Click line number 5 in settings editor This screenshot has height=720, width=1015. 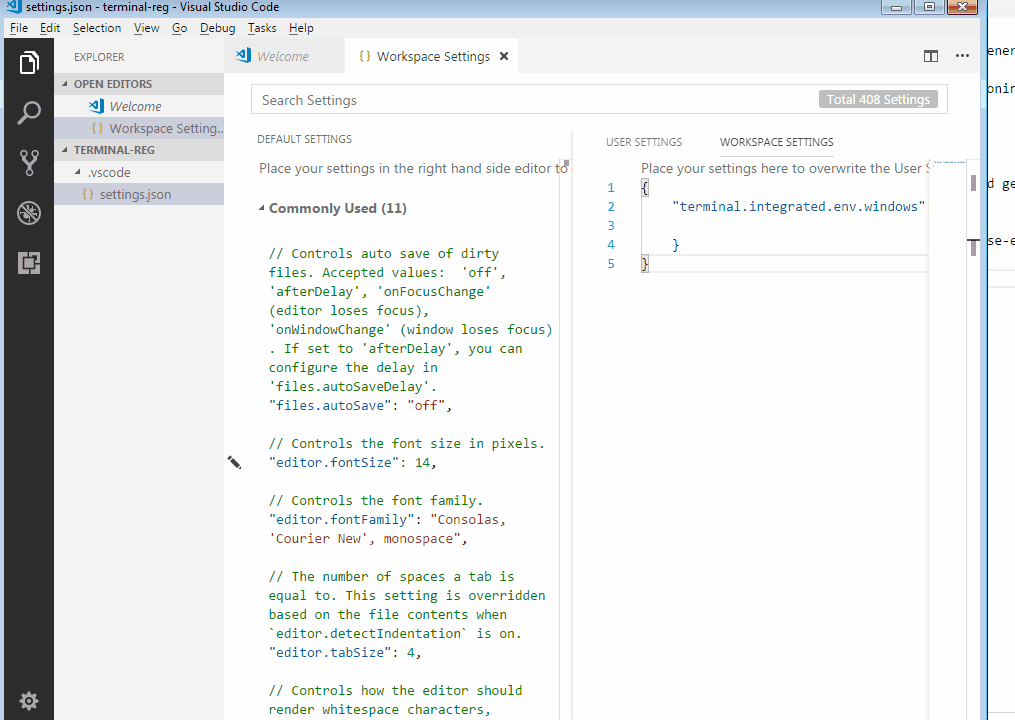[x=610, y=264]
